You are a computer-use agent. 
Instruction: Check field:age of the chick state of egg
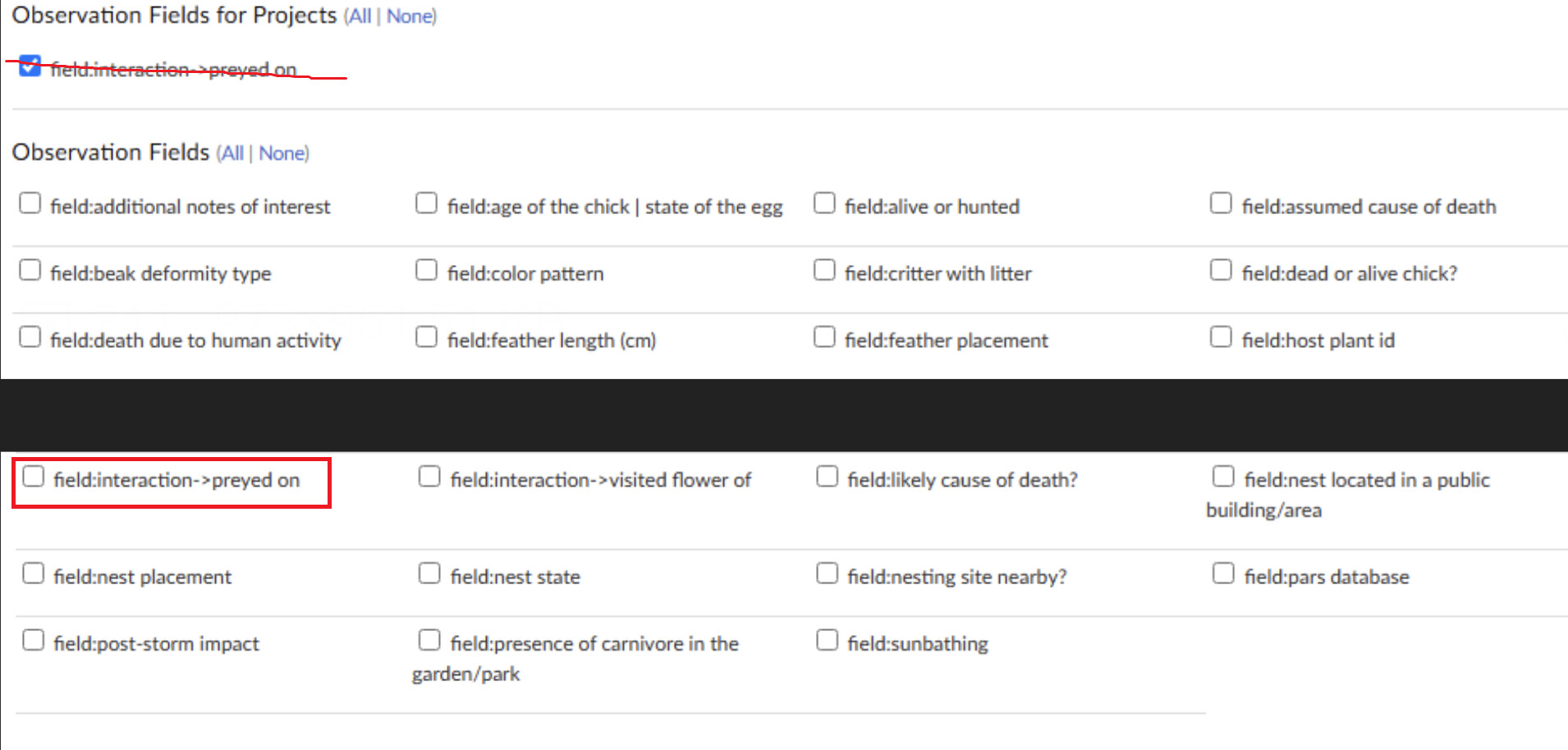[x=427, y=203]
